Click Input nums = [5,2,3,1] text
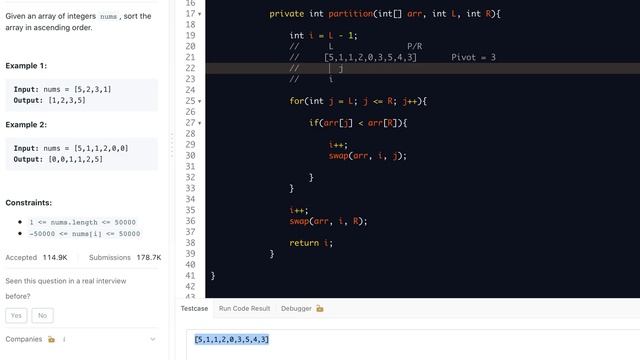The width and height of the screenshot is (640, 360). click(x=62, y=89)
